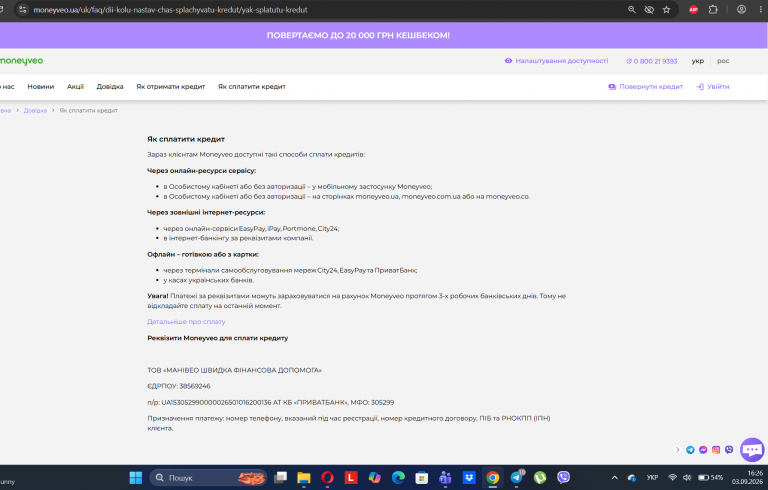
Task: Open the browser Extensions puzzle icon
Action: pos(713,9)
